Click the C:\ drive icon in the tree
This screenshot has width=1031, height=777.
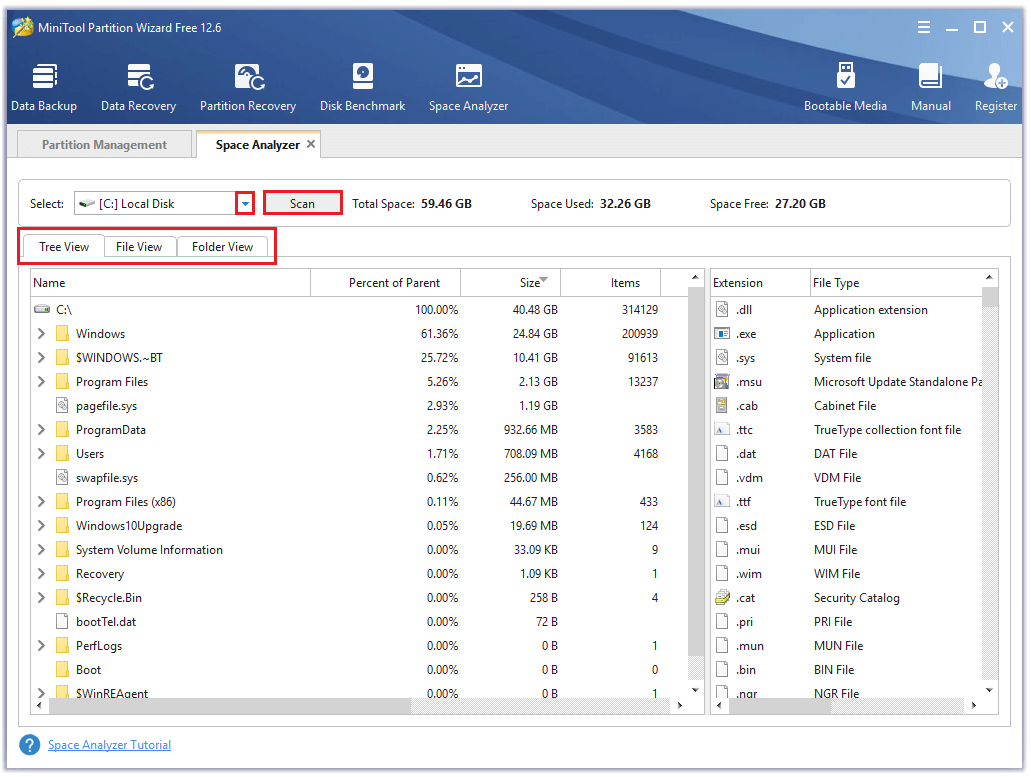(42, 309)
